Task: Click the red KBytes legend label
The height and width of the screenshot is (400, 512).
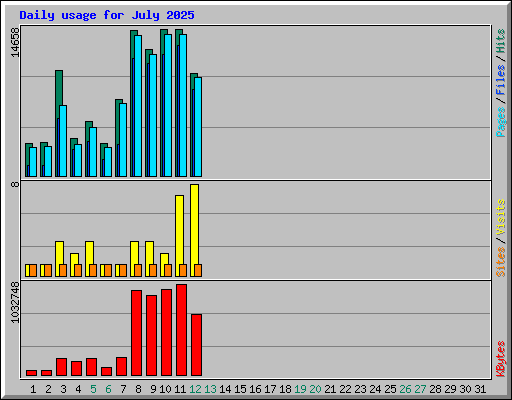Action: point(501,359)
